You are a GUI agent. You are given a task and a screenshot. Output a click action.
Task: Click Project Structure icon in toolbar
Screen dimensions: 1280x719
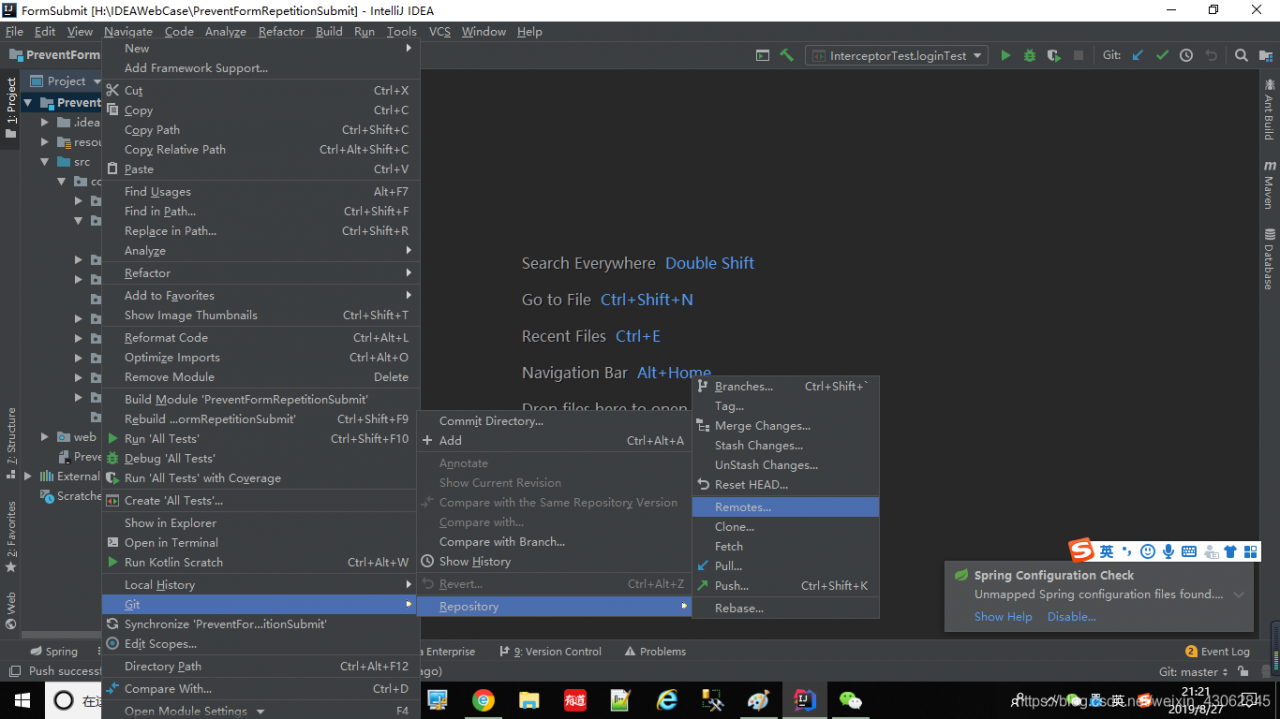pos(1265,56)
